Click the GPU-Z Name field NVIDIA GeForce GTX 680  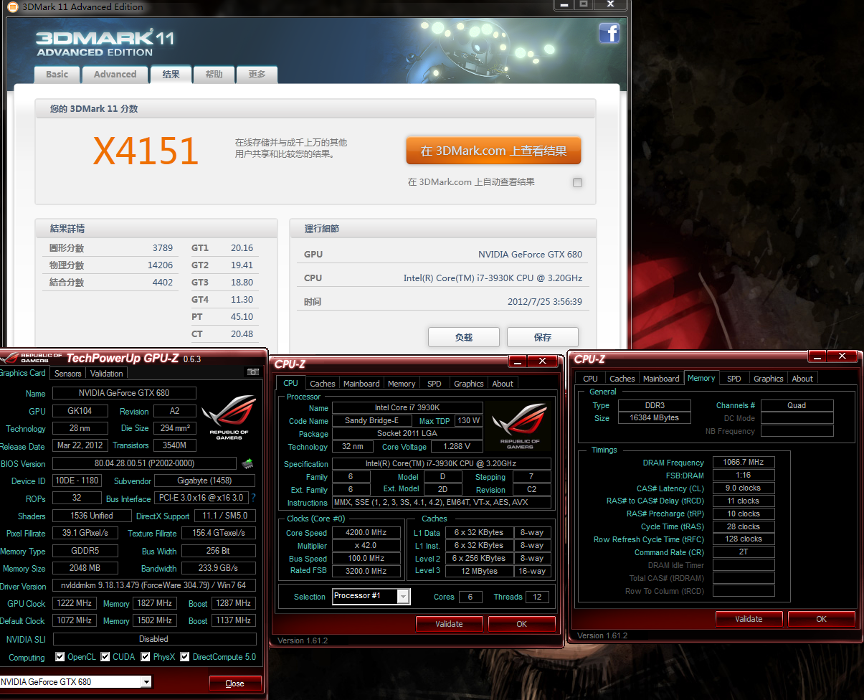click(124, 393)
